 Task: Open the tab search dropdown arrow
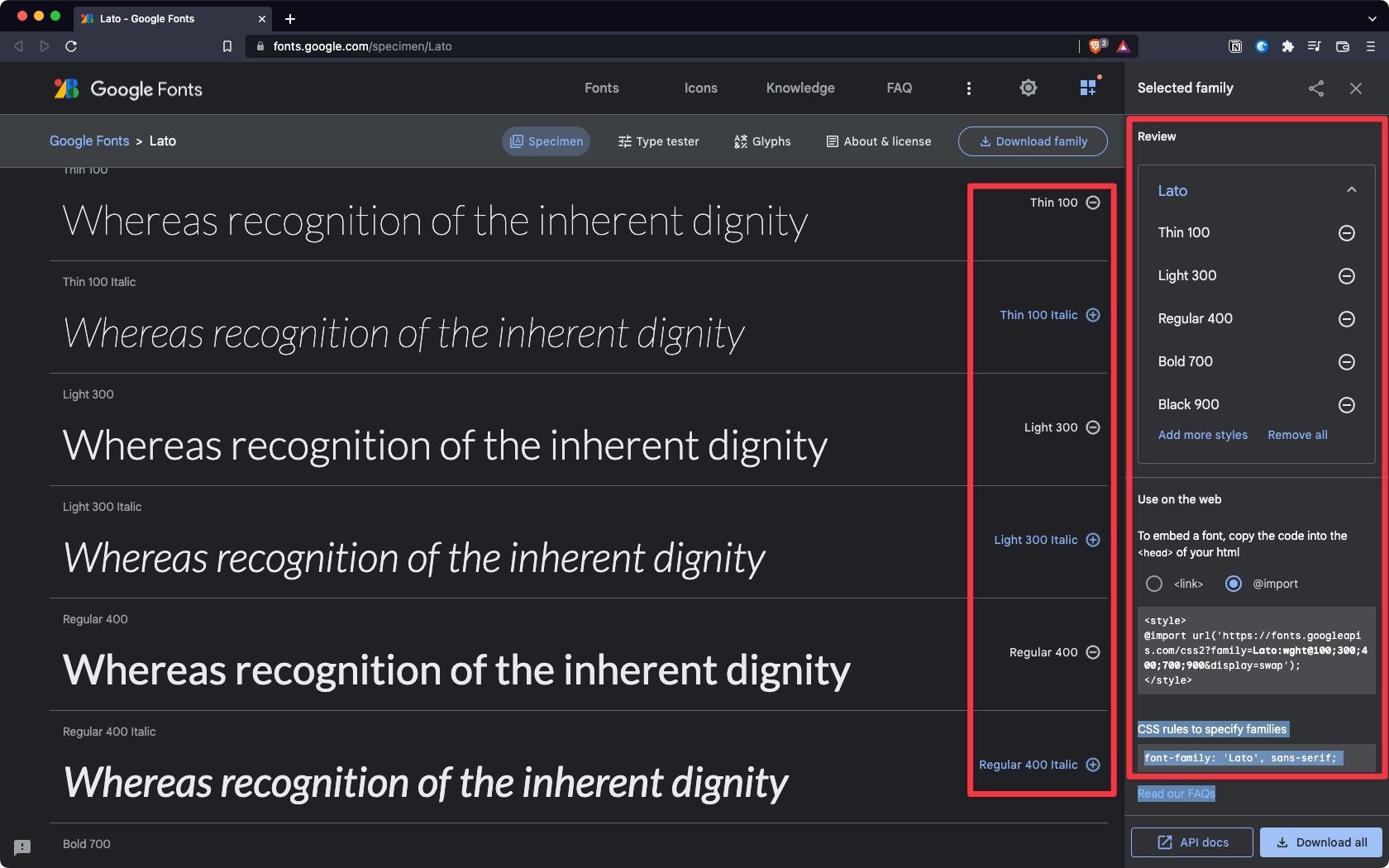pos(1372,18)
